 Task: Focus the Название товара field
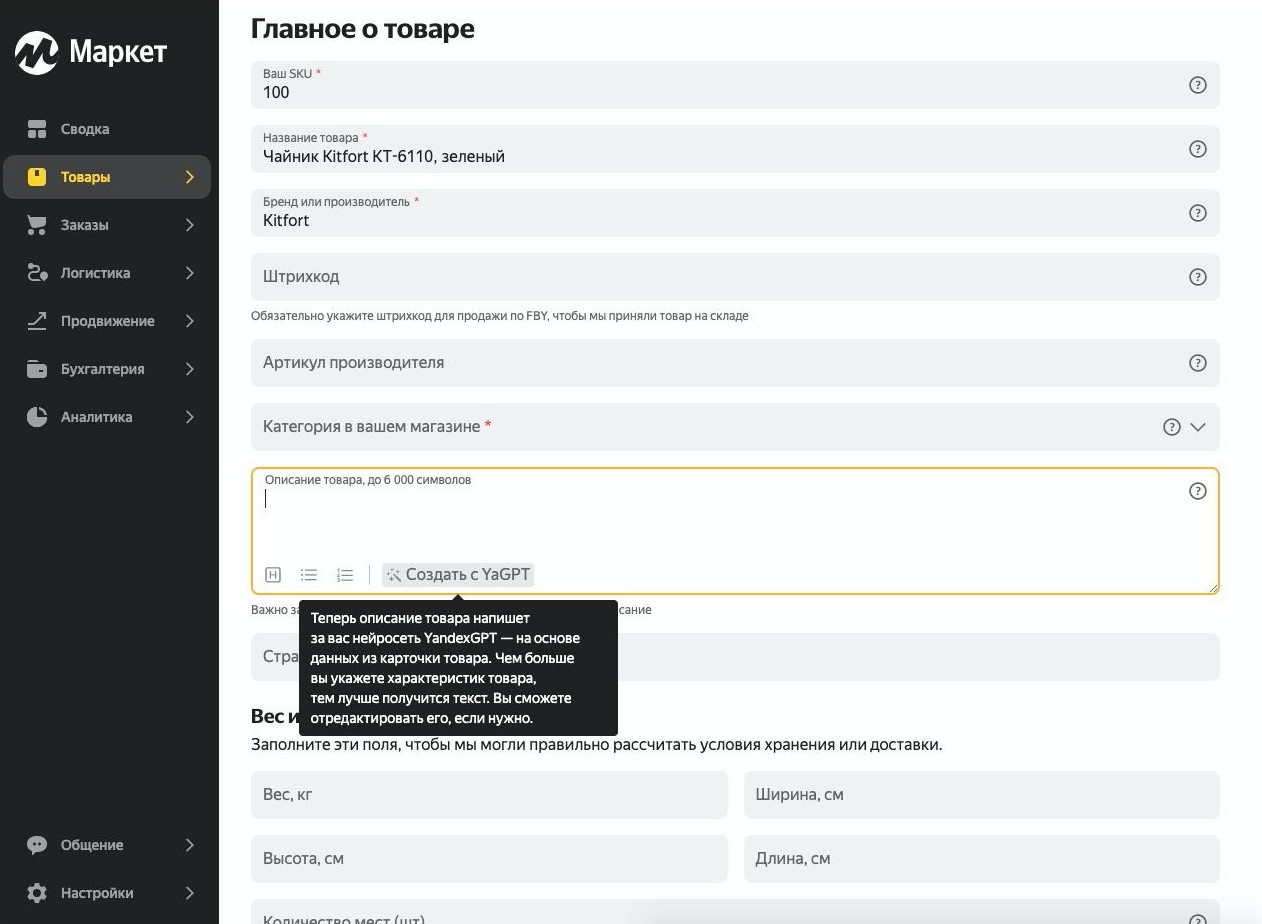coord(735,149)
